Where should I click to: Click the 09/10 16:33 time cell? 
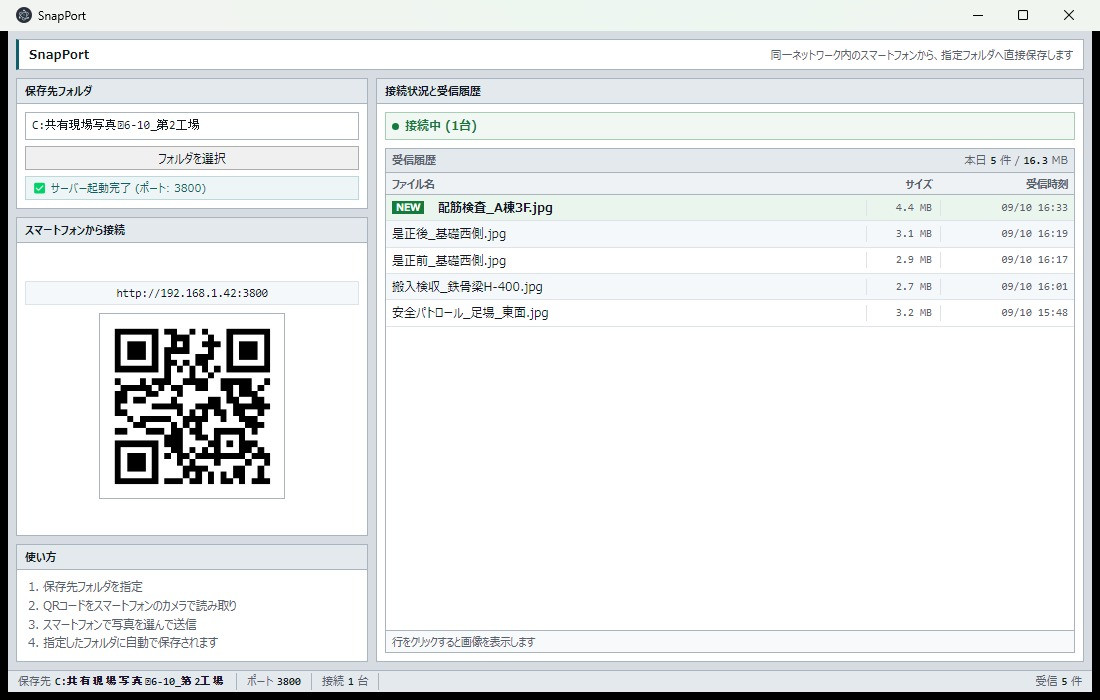[x=1034, y=208]
